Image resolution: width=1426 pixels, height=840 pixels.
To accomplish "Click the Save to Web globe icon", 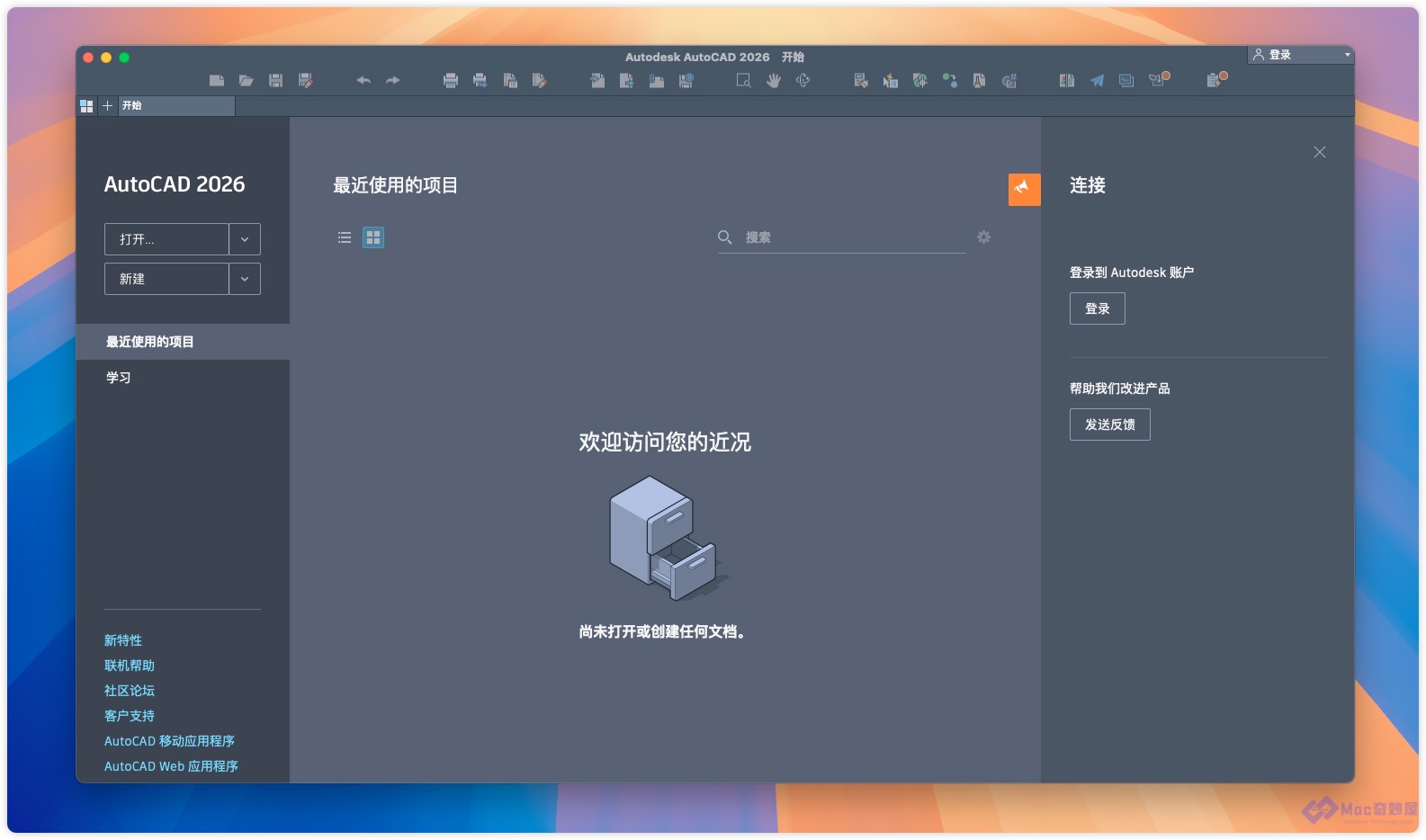I will pos(686,80).
